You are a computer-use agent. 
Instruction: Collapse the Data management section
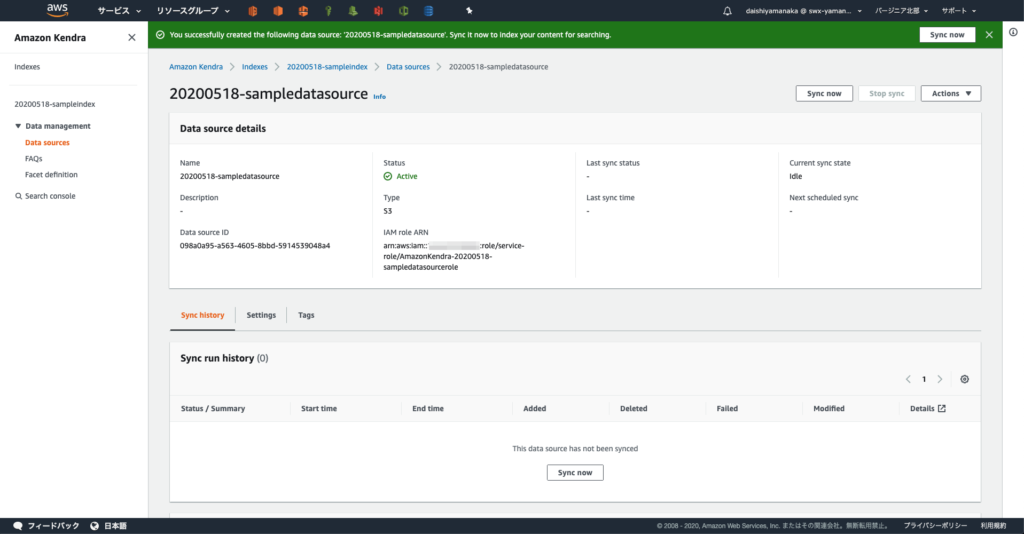(18, 126)
